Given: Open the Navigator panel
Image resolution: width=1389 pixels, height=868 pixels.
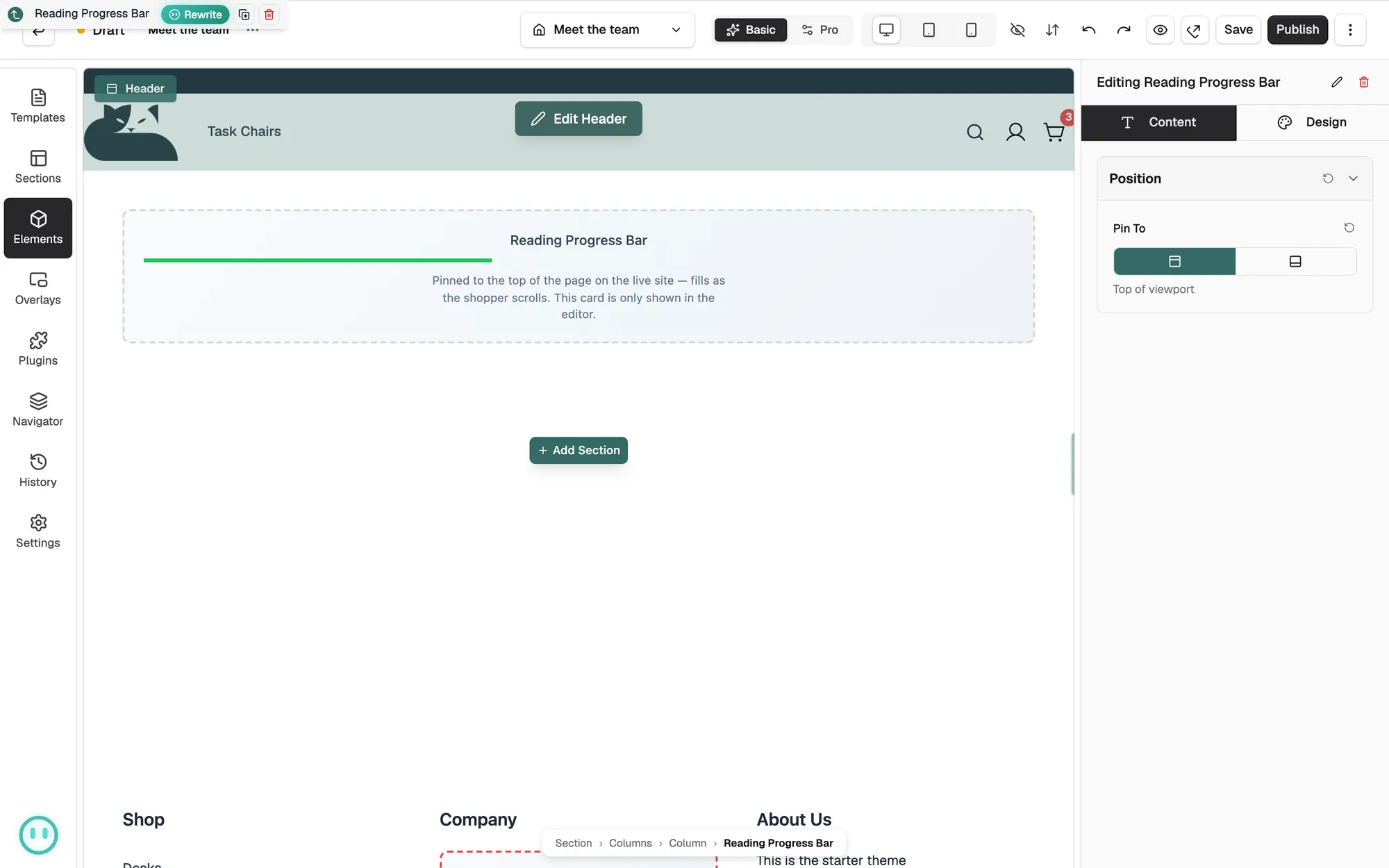Looking at the screenshot, I should [38, 410].
